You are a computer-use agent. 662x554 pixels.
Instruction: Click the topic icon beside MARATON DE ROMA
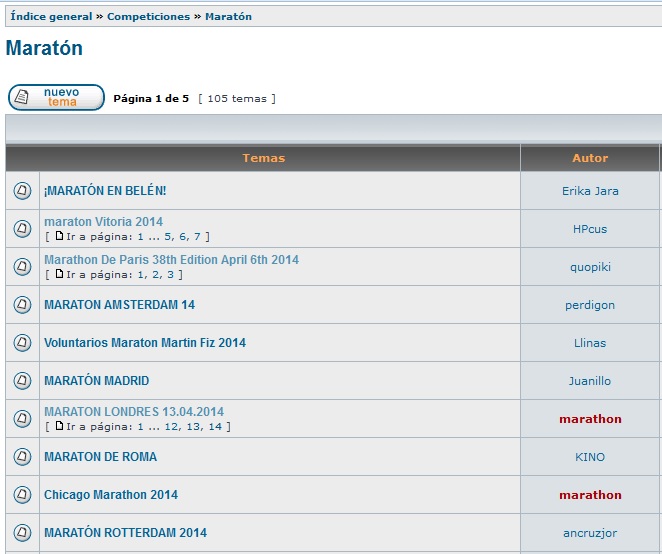22,457
